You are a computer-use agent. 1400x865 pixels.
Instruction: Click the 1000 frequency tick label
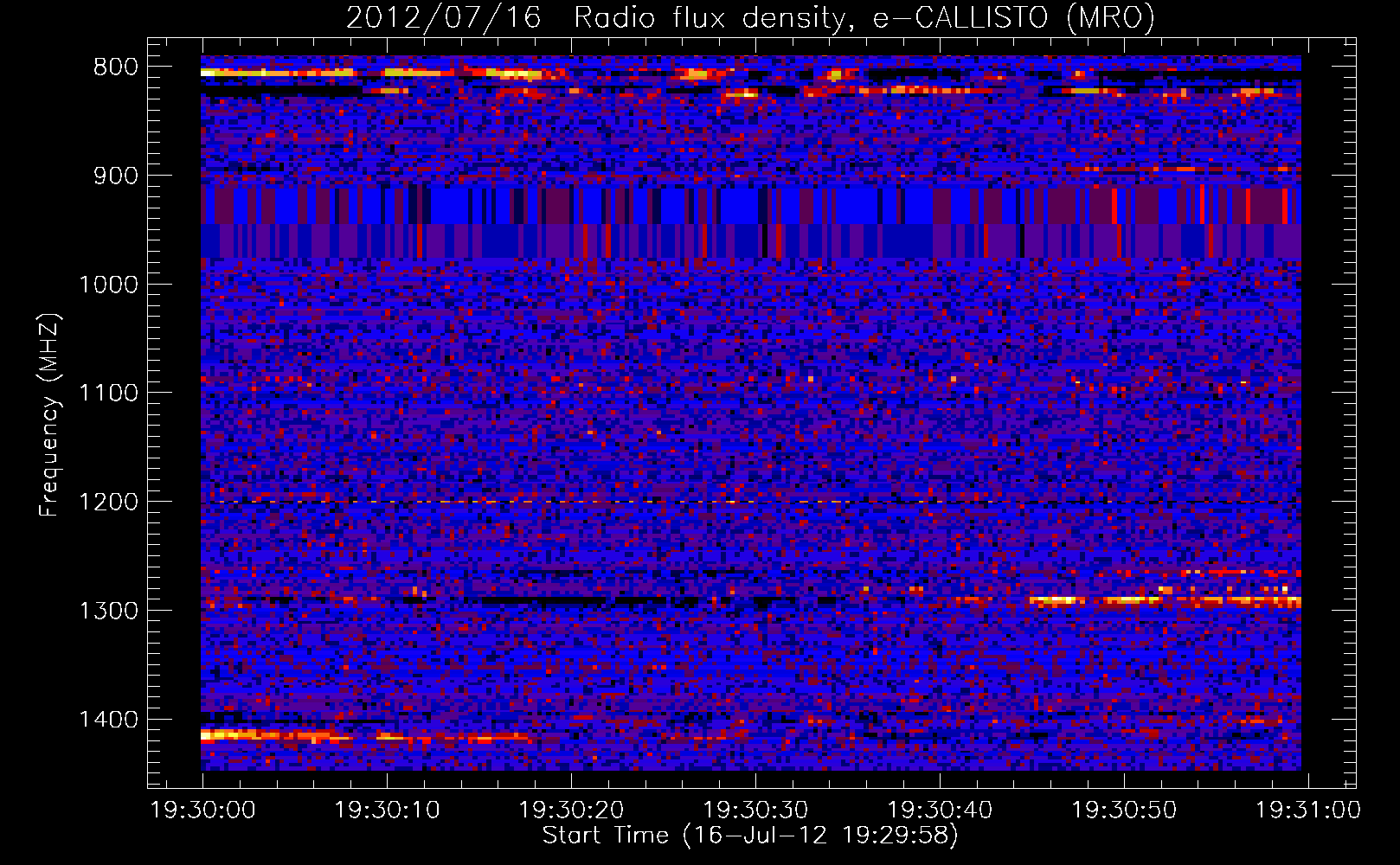[x=108, y=285]
